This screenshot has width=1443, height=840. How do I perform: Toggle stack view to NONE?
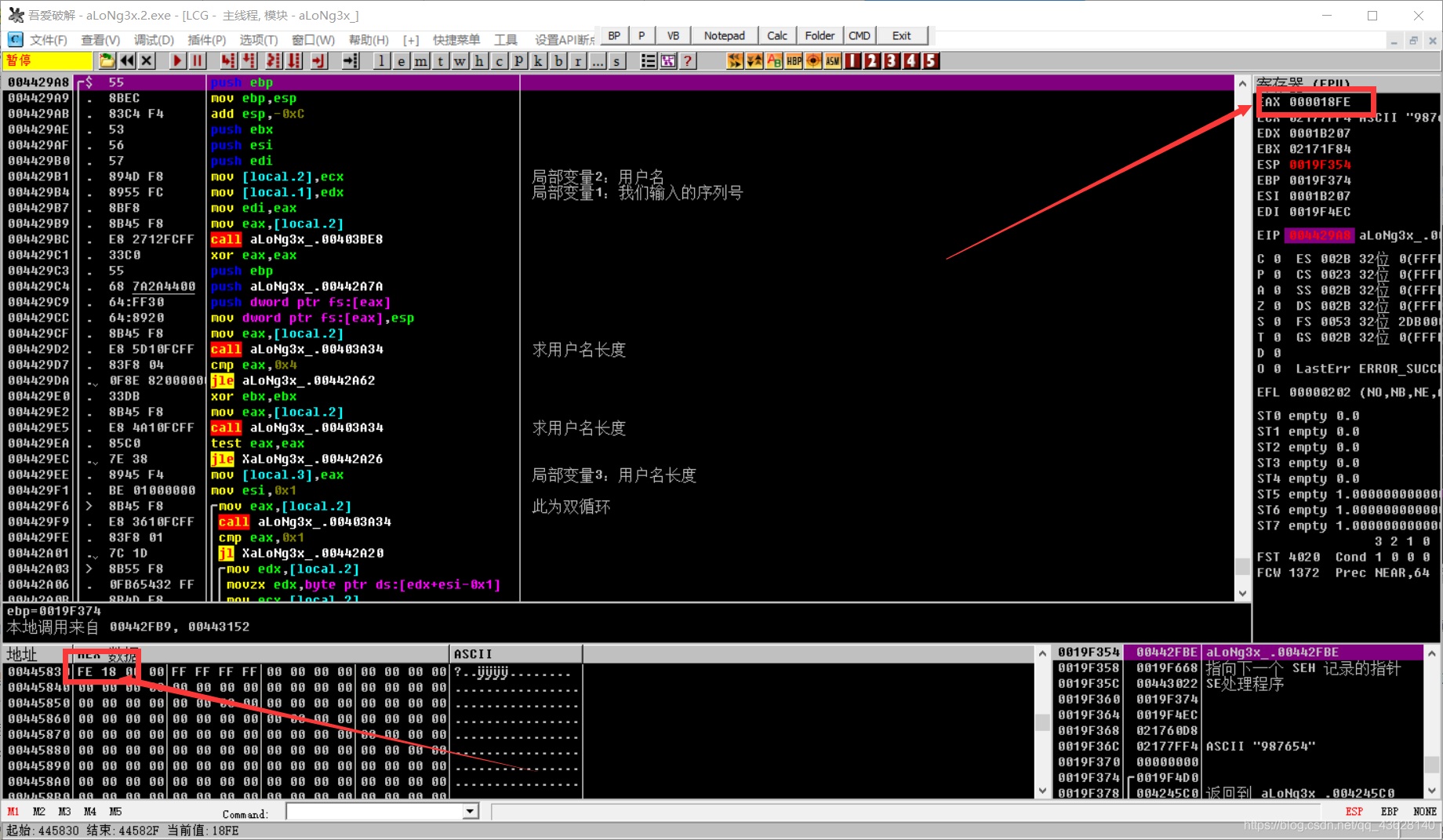point(1424,812)
